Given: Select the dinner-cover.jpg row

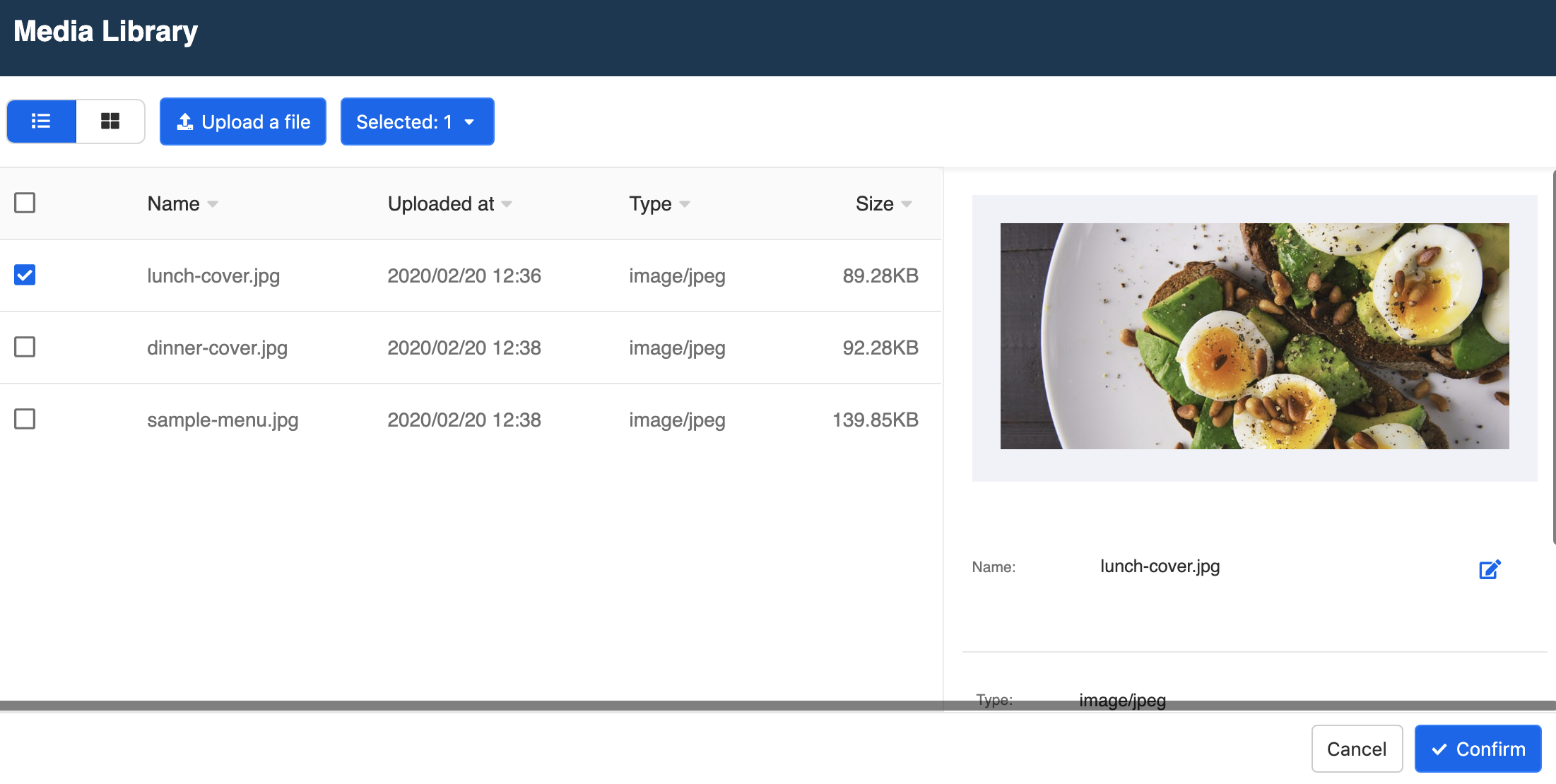Looking at the screenshot, I should click(x=218, y=348).
